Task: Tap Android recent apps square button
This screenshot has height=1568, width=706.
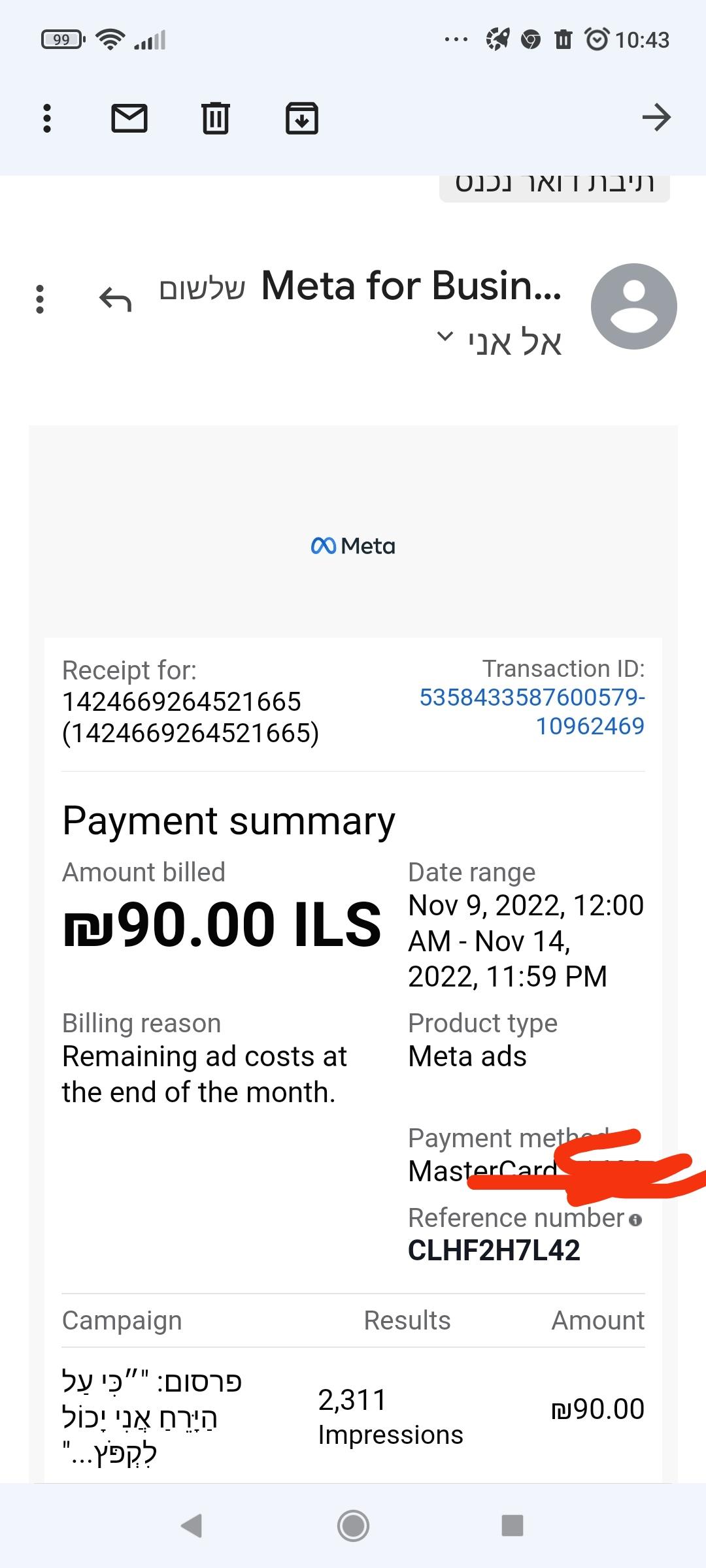Action: (513, 1526)
